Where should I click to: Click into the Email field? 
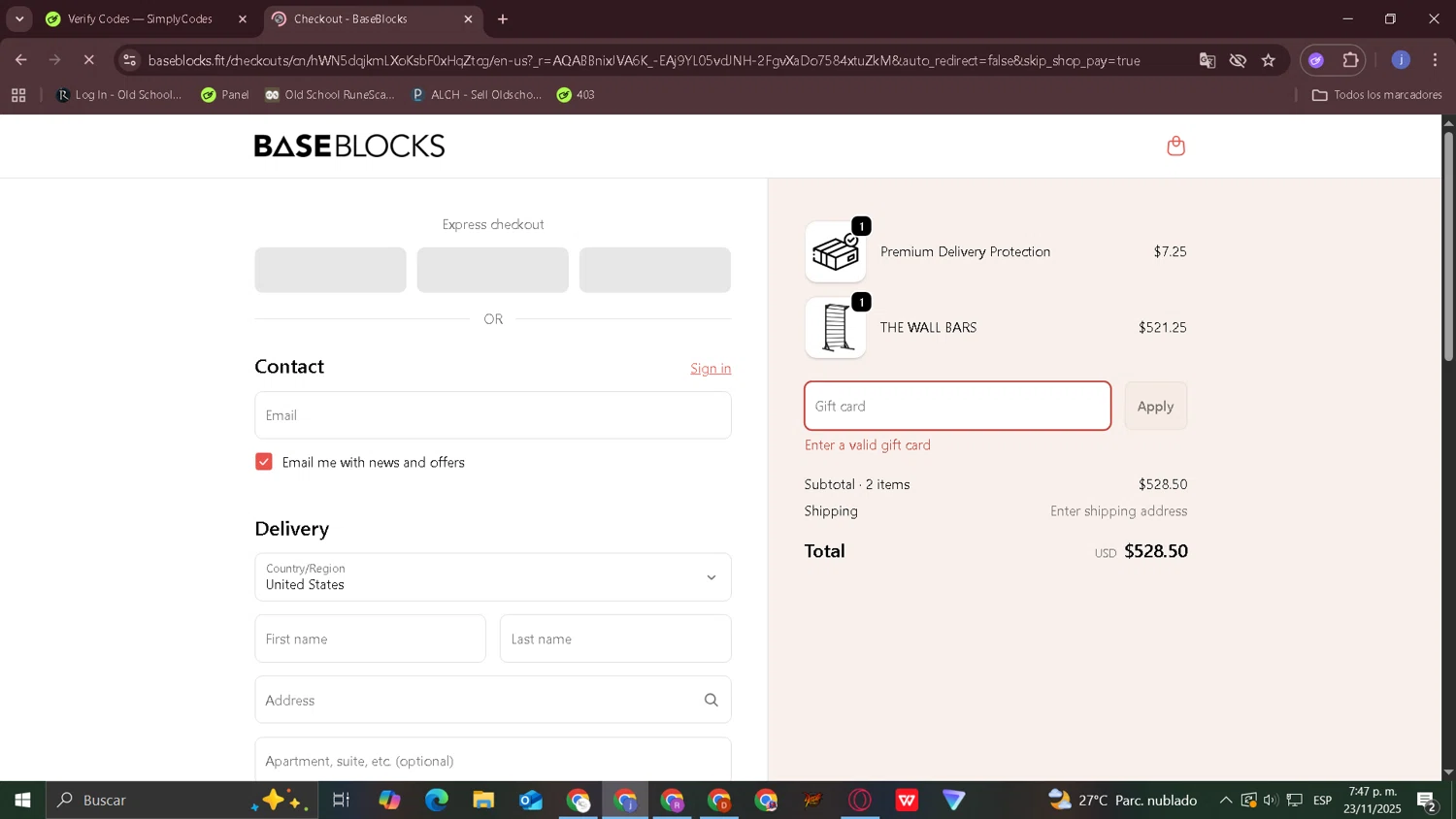(x=493, y=415)
